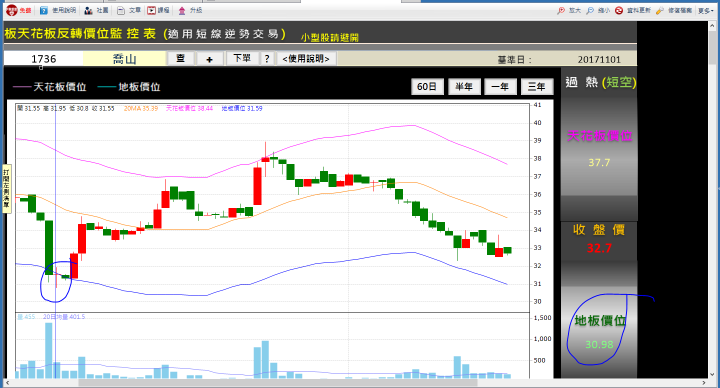The width and height of the screenshot is (720, 388).
Task: Click the 下單 order button
Action: tap(242, 58)
